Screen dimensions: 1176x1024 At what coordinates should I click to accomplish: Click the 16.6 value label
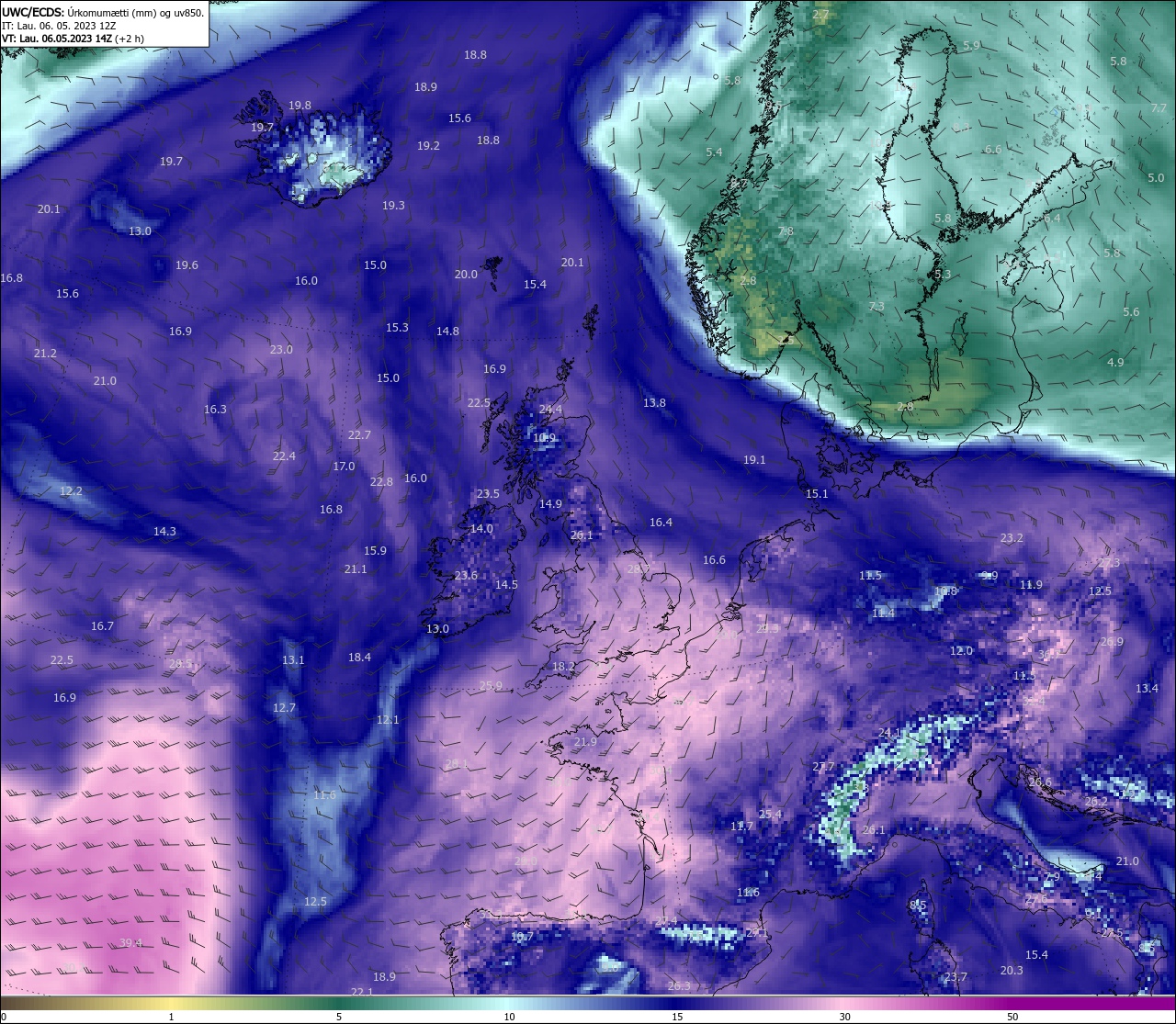(x=714, y=559)
